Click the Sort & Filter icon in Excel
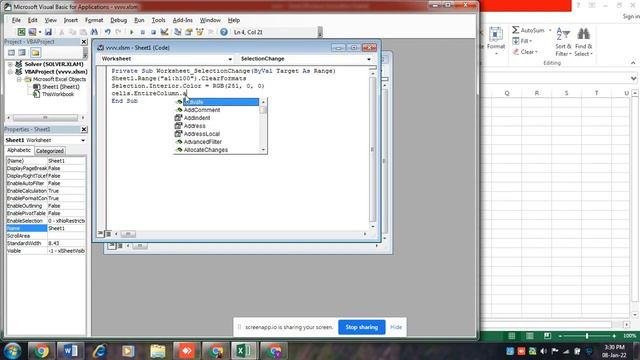 coord(563,34)
